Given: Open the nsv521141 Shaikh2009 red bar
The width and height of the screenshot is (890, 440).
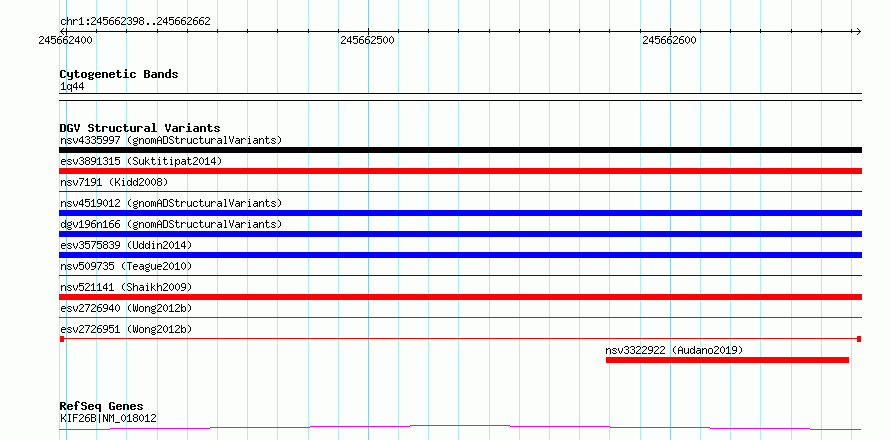Looking at the screenshot, I should 460,297.
